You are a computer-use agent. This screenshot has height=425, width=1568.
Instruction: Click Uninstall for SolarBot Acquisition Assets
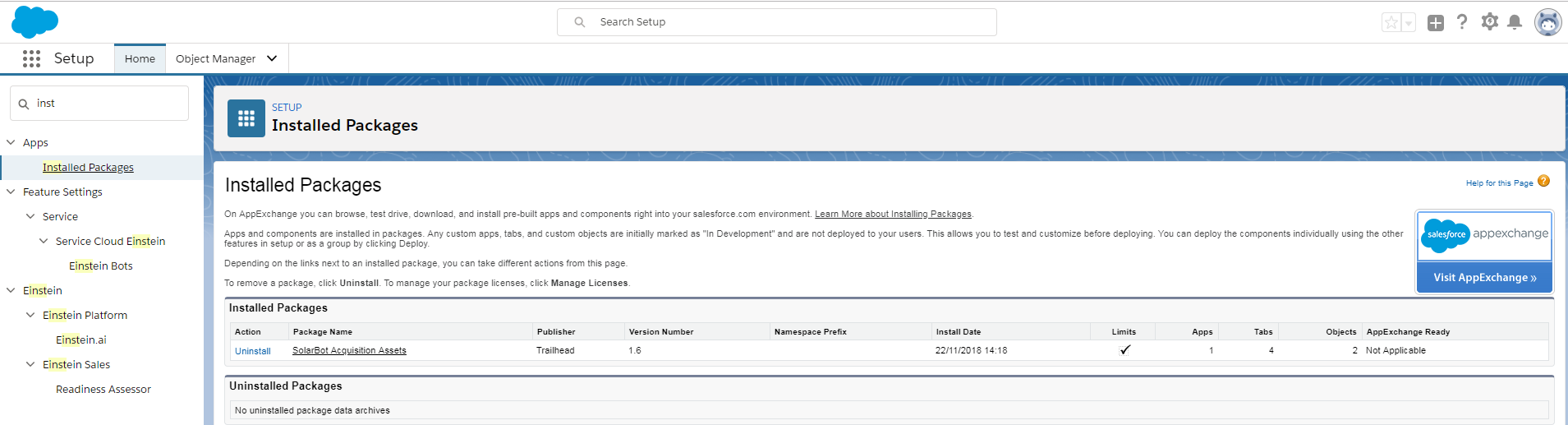253,351
